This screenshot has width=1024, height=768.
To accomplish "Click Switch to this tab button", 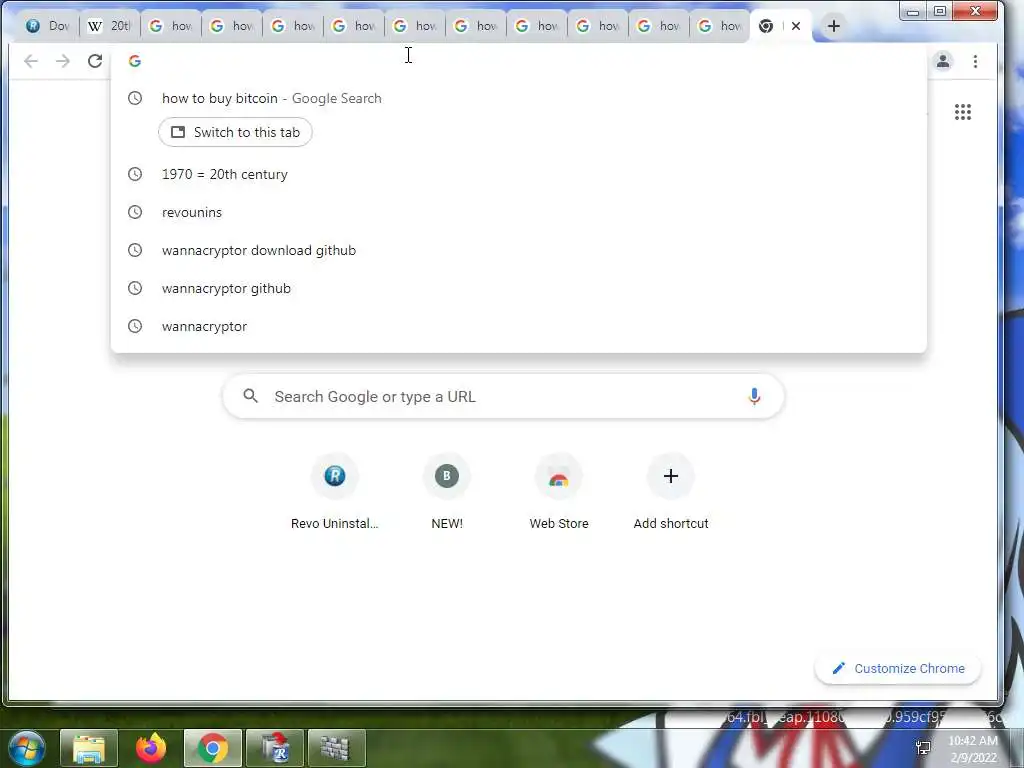I will [x=235, y=133].
